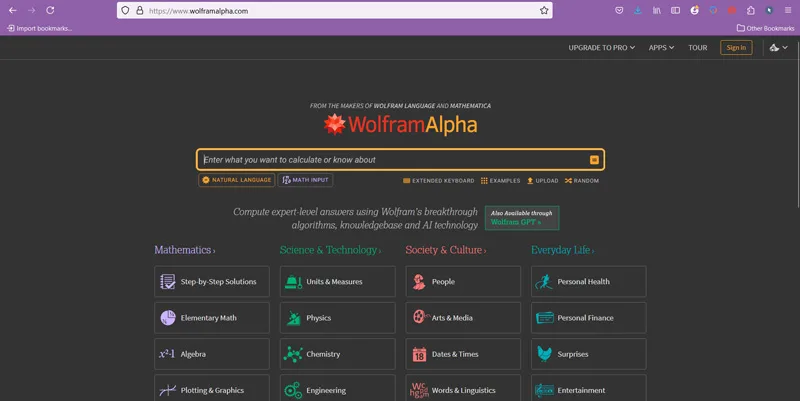The width and height of the screenshot is (800, 401).
Task: Open the library bookshelf icon
Action: tap(657, 10)
